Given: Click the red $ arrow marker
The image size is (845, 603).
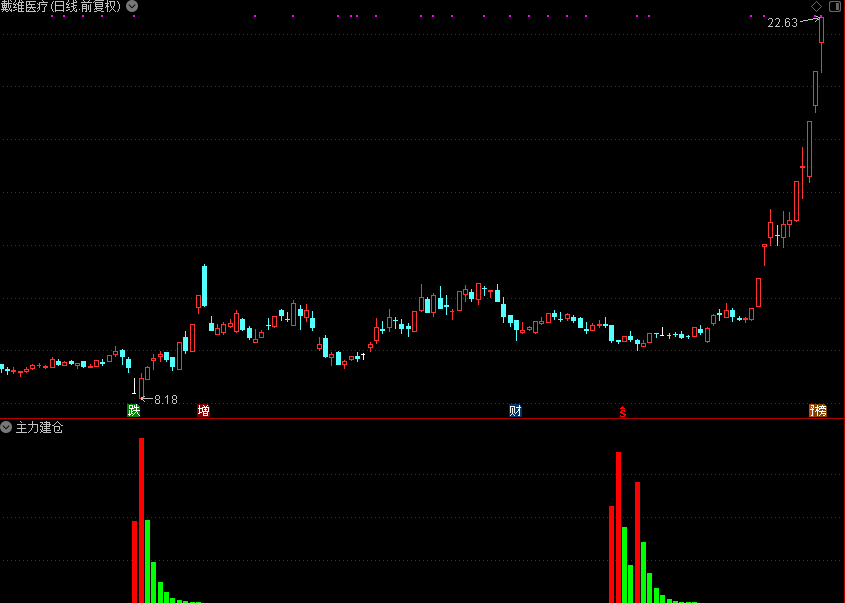Looking at the screenshot, I should (623, 412).
